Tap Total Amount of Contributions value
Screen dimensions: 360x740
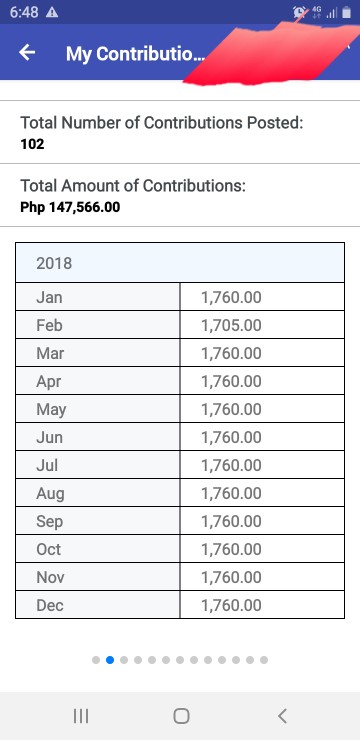coord(70,207)
